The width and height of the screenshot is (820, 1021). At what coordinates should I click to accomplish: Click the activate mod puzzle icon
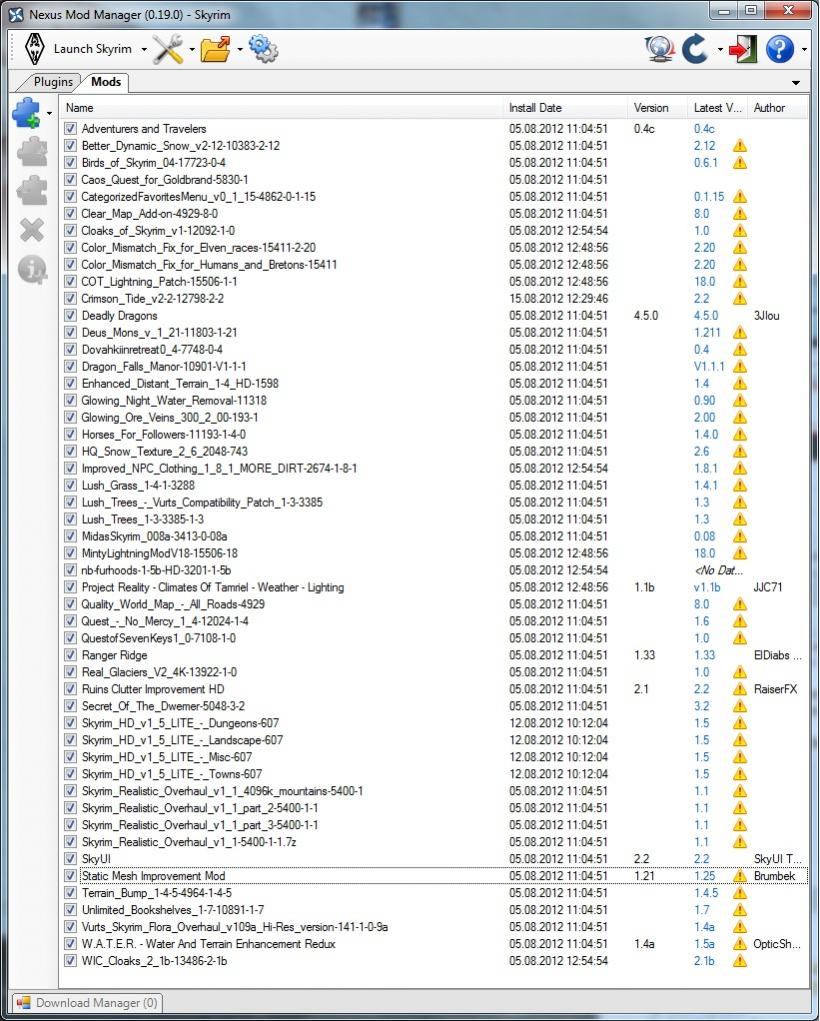coord(32,152)
